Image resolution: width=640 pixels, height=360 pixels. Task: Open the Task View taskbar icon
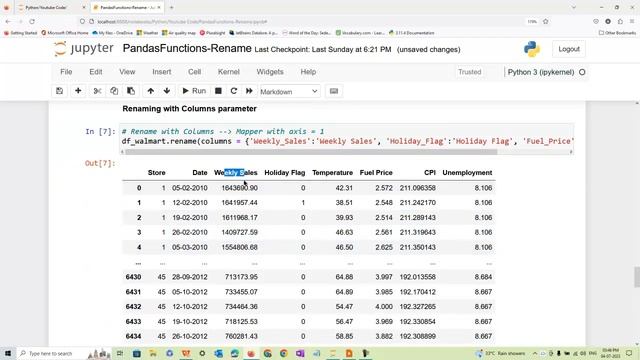click(x=120, y=353)
